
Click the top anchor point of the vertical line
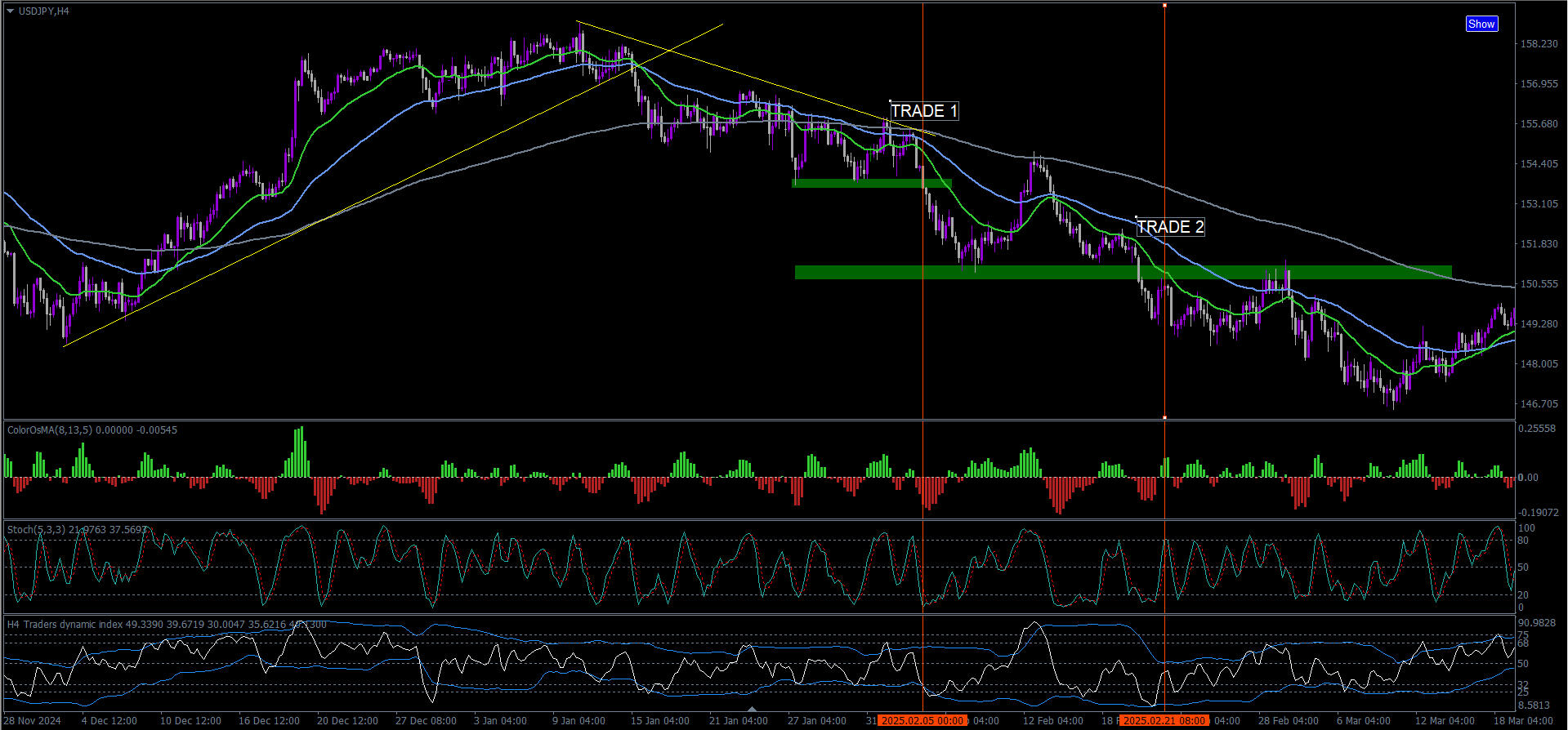coord(1164,6)
